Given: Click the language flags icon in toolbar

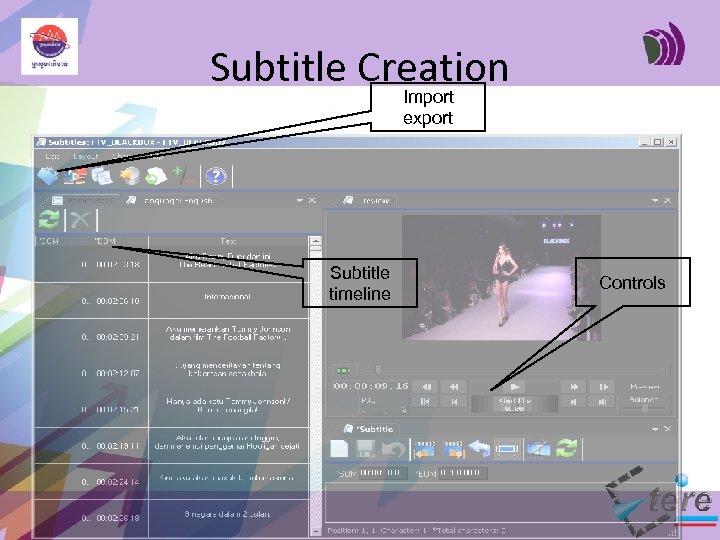Looking at the screenshot, I should pyautogui.click(x=74, y=176).
